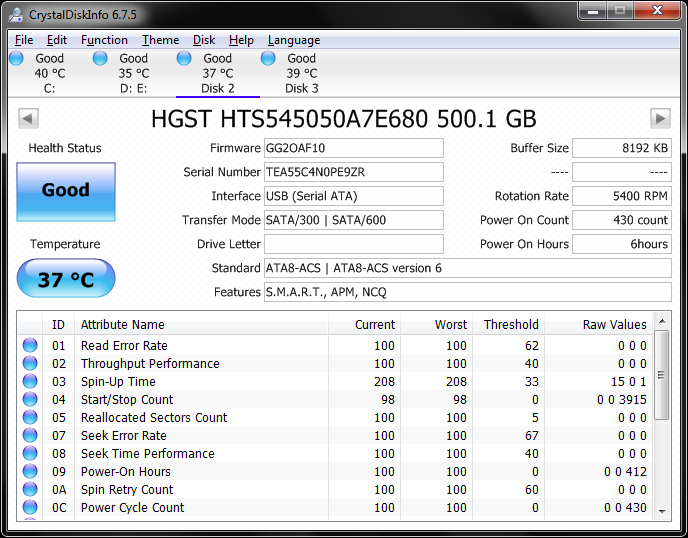Screen dimensions: 688x538
Task: Select the Power Cycle Count row name
Action: point(133,507)
